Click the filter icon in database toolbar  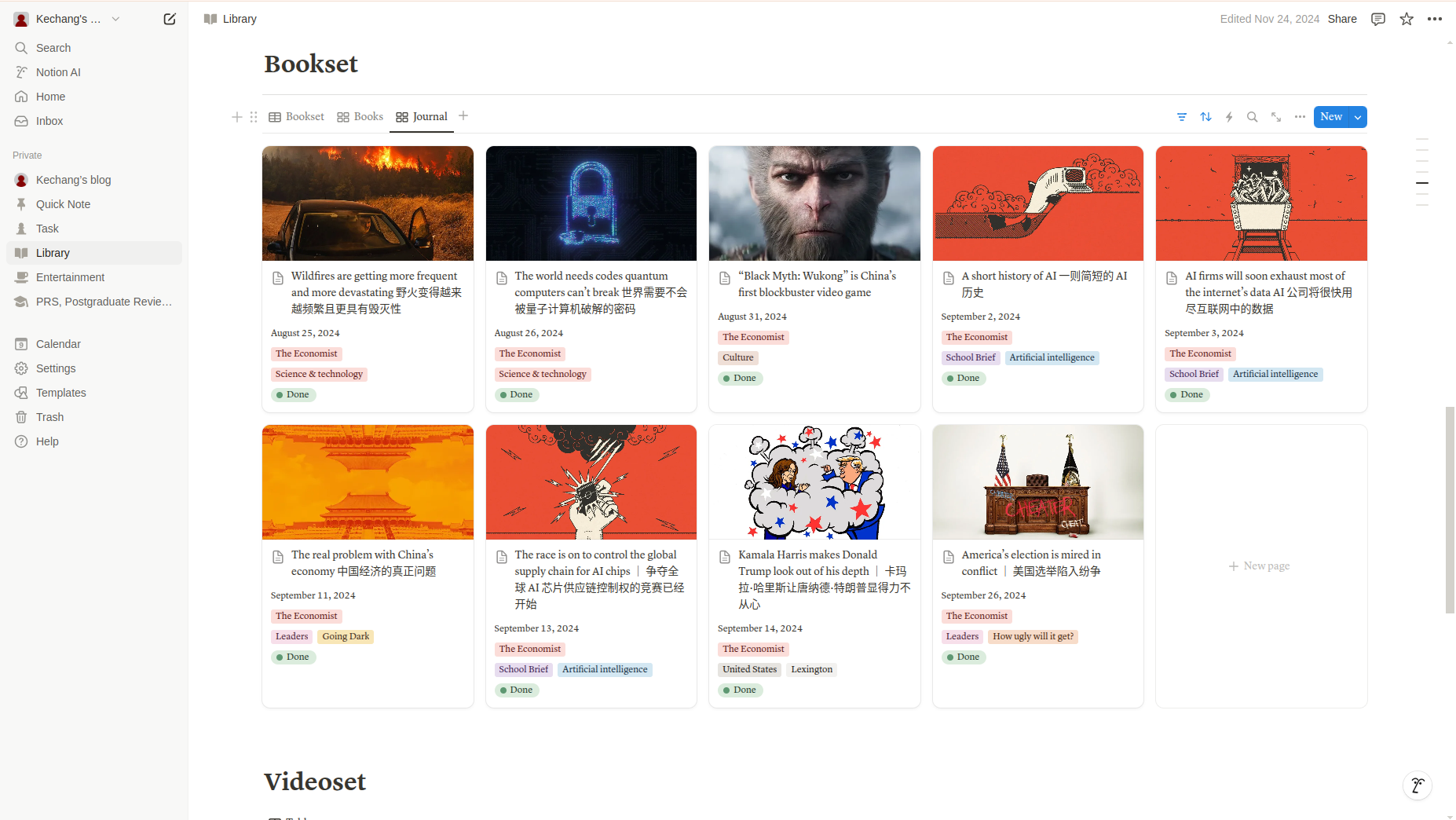tap(1182, 117)
